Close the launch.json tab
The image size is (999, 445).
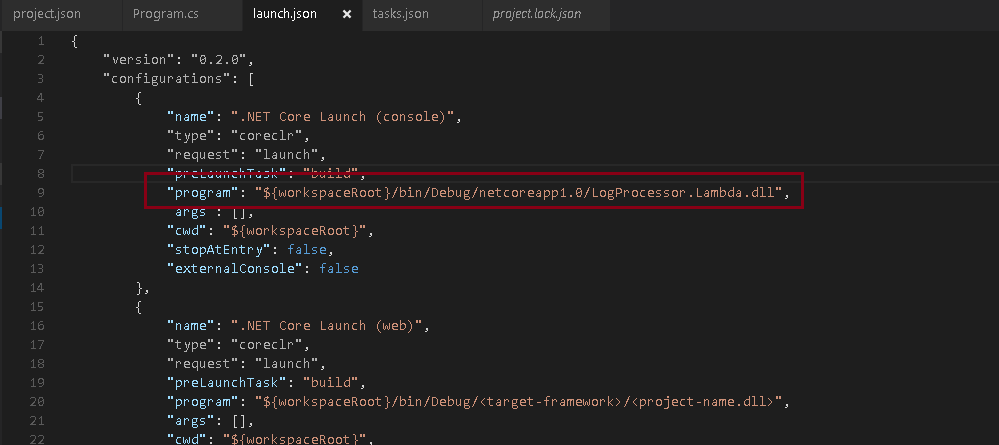[347, 14]
